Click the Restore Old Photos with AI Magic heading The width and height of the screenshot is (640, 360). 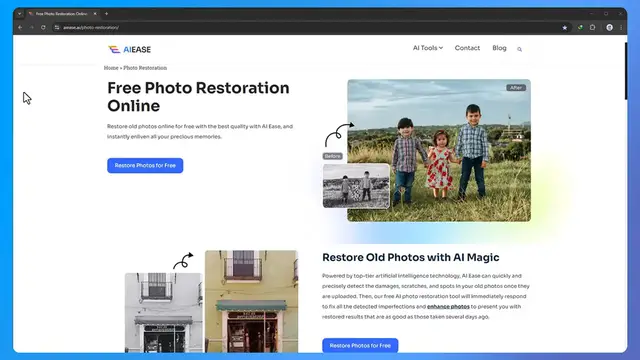pyautogui.click(x=411, y=257)
